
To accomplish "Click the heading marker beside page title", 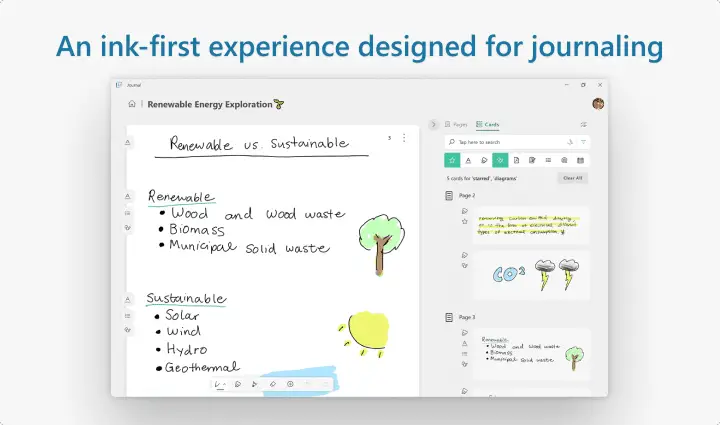I will [x=128, y=142].
